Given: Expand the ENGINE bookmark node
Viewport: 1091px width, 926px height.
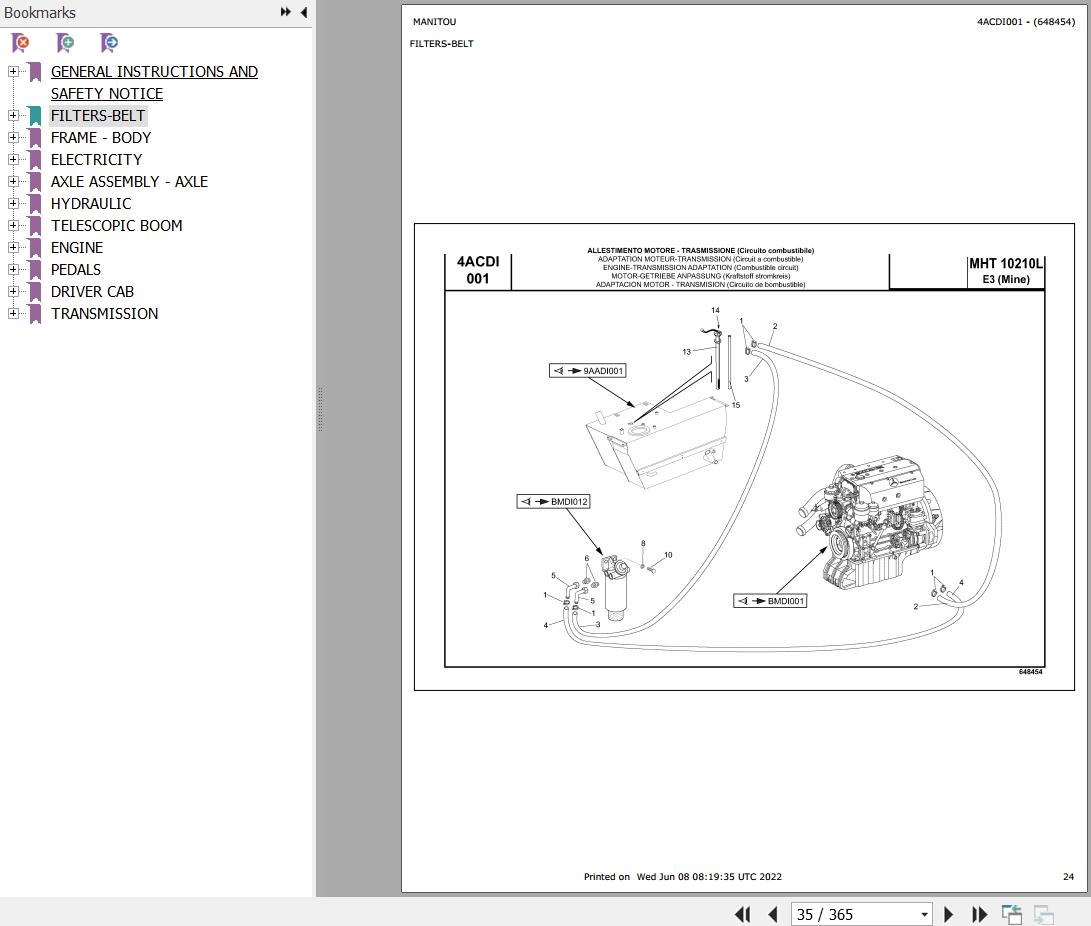Looking at the screenshot, I should click(13, 247).
